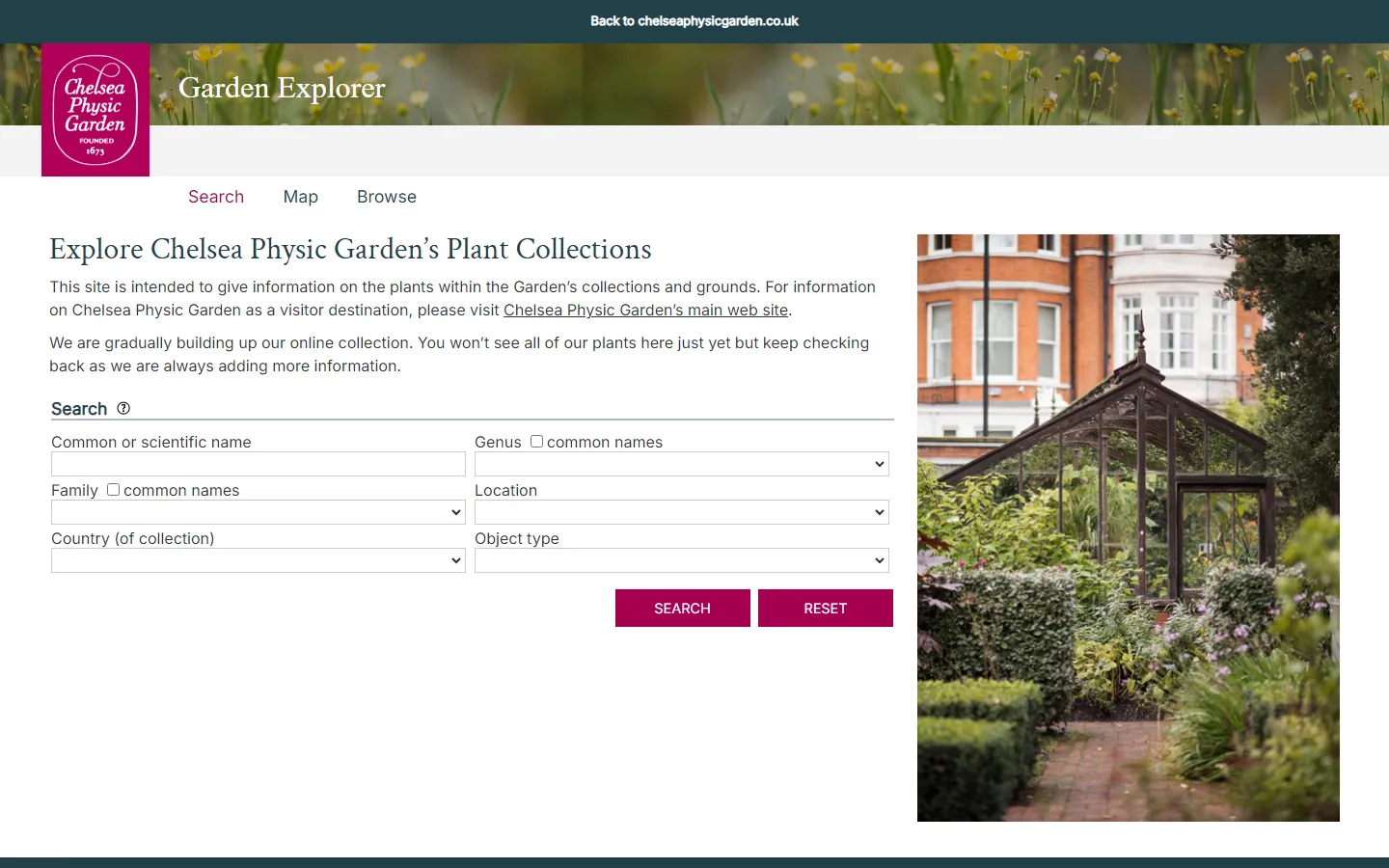Screen dimensions: 1389x868
Task: Follow Back to chelseaphysicgarden.co.uk link
Action: [x=694, y=21]
